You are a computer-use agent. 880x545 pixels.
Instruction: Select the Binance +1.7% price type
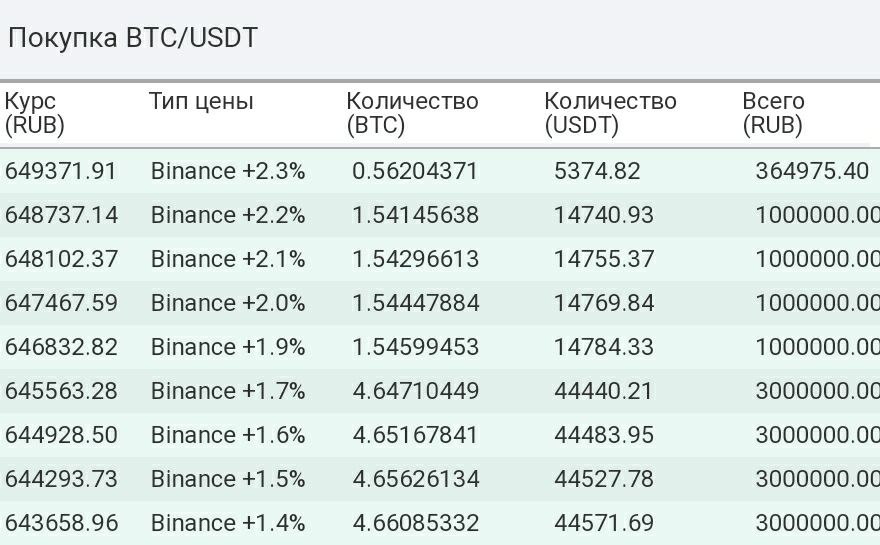click(228, 391)
